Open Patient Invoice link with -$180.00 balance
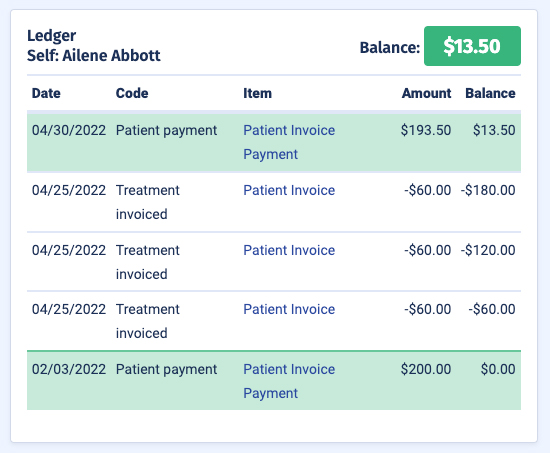 click(289, 190)
